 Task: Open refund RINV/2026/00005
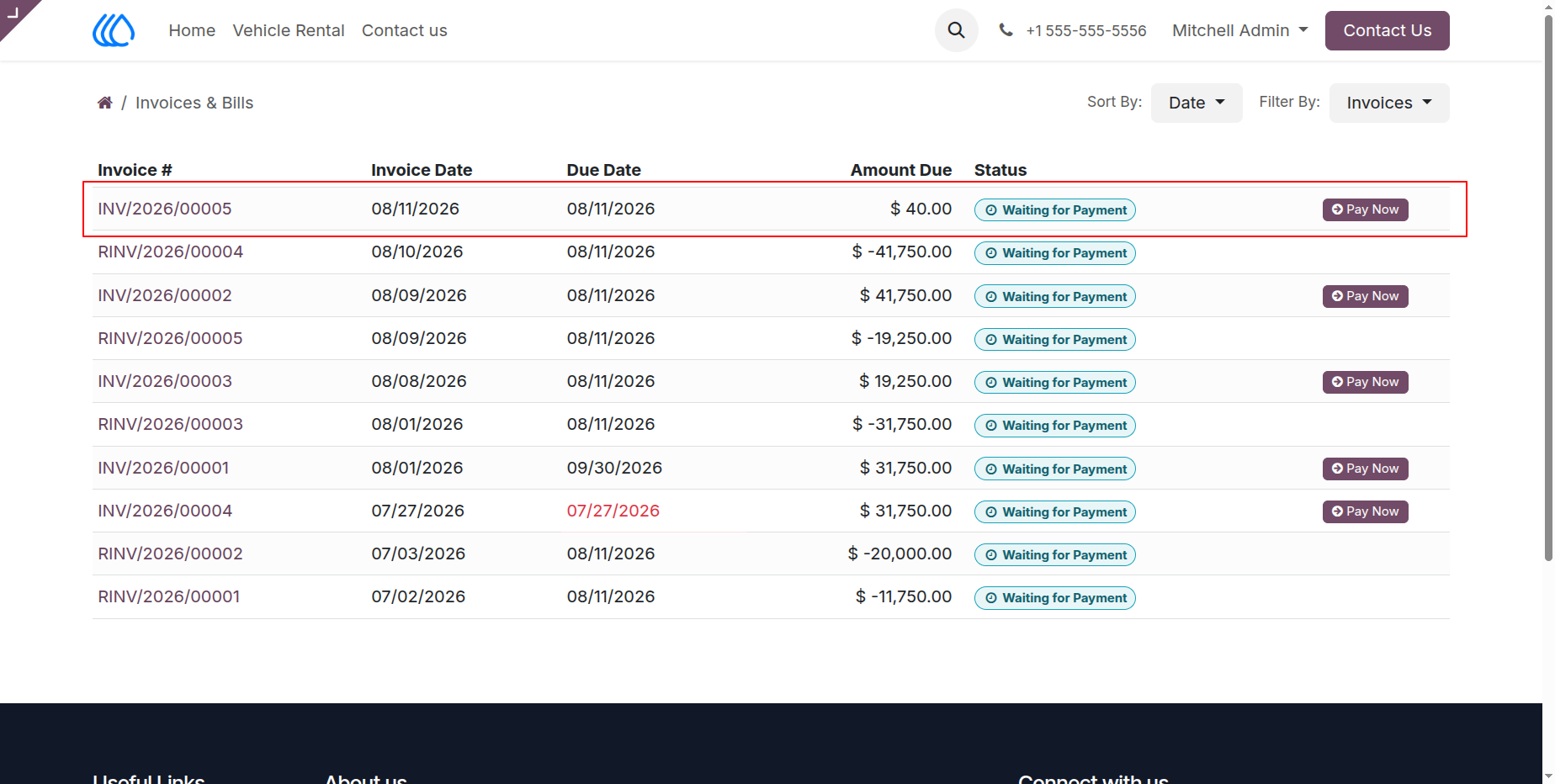(x=170, y=338)
